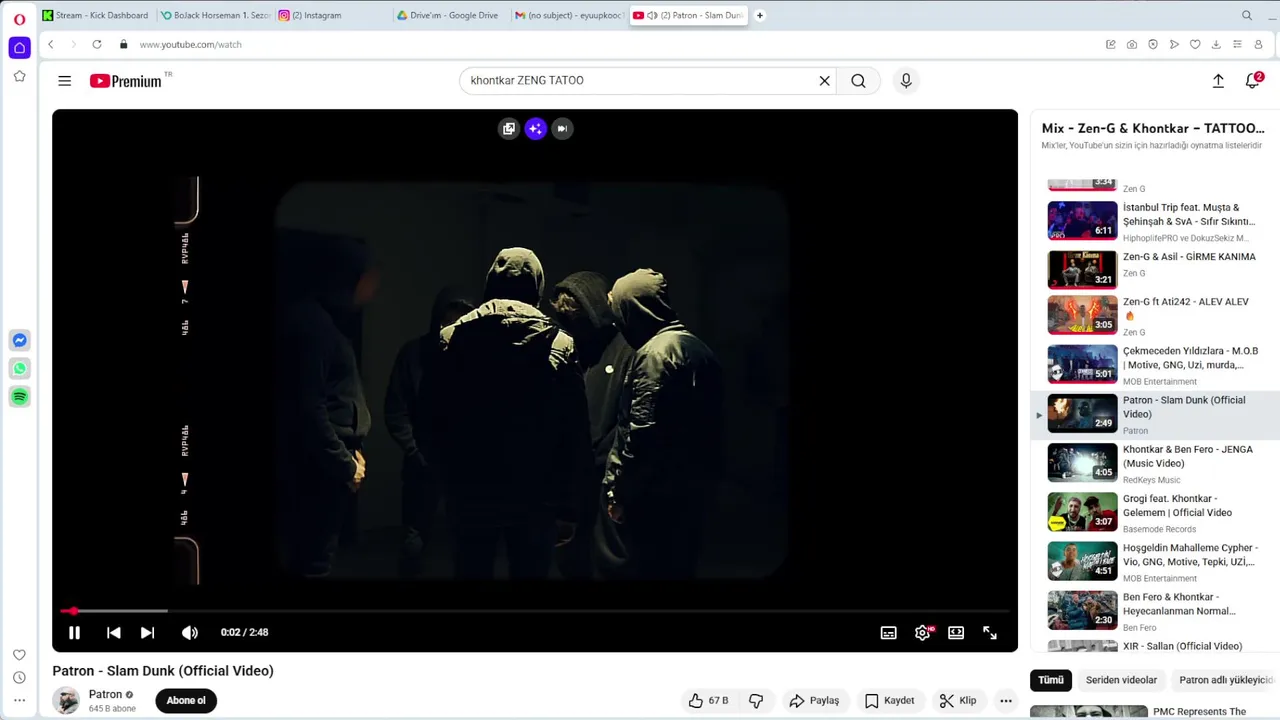
Task: Switch to Stream - Kick Dashboard tab
Action: pos(95,15)
